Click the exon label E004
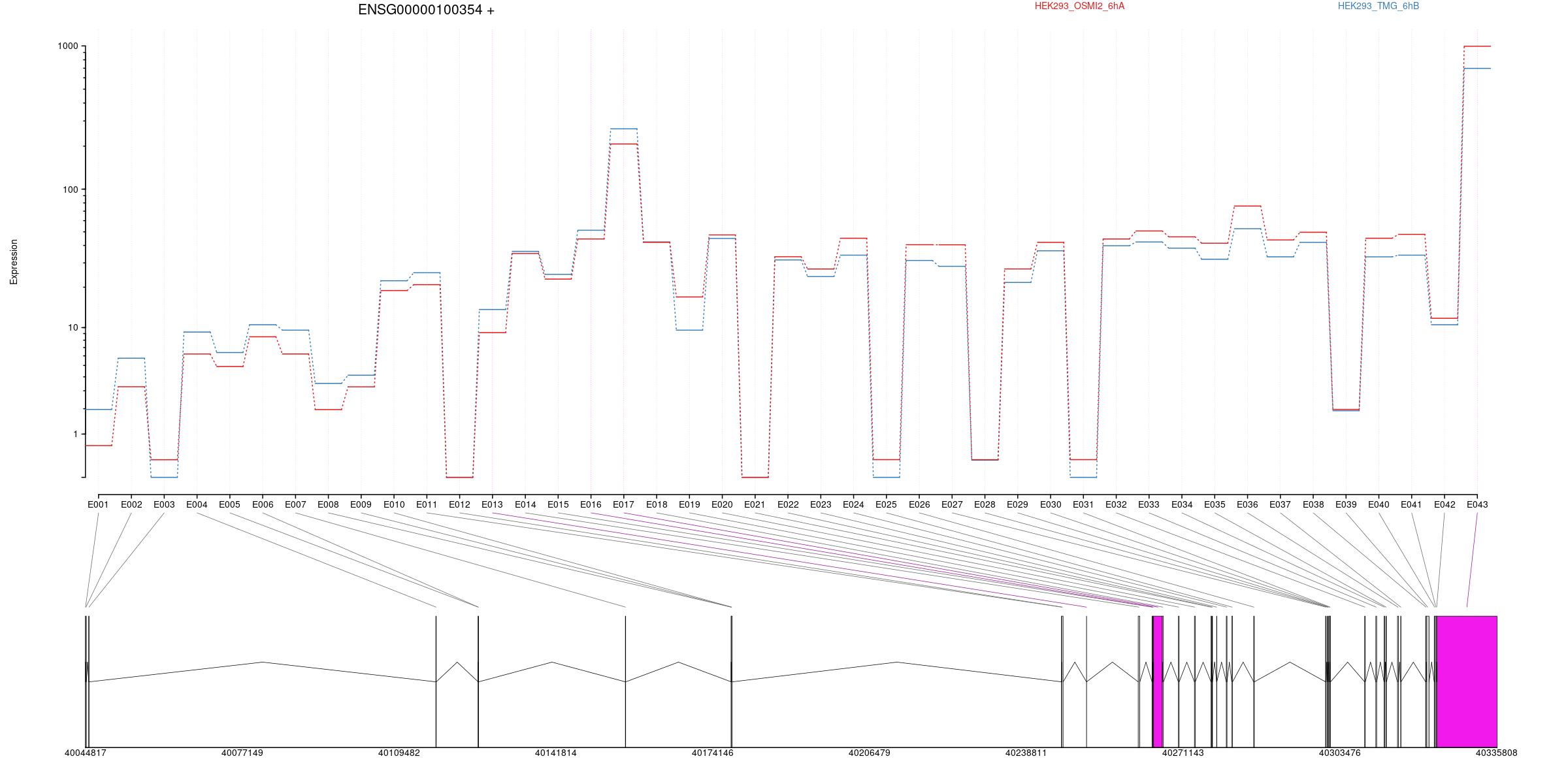1568x784 pixels. [x=197, y=504]
